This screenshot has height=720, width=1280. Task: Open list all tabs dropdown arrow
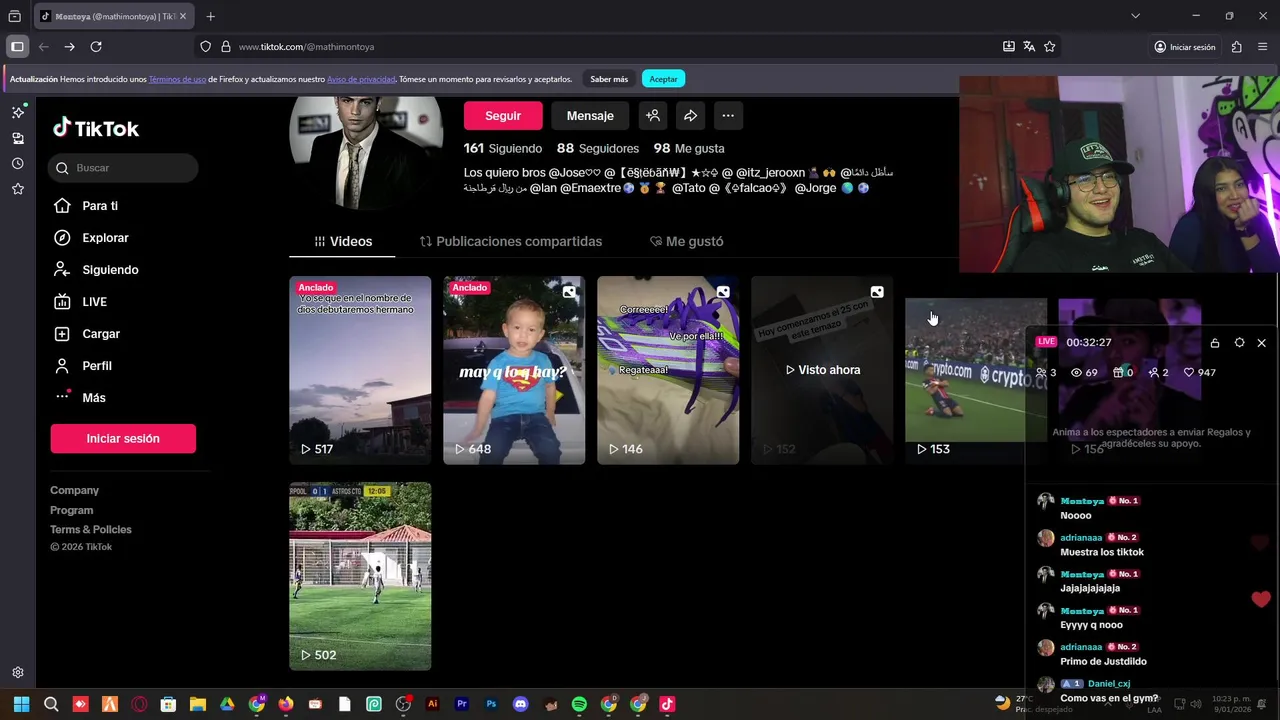pos(1135,16)
